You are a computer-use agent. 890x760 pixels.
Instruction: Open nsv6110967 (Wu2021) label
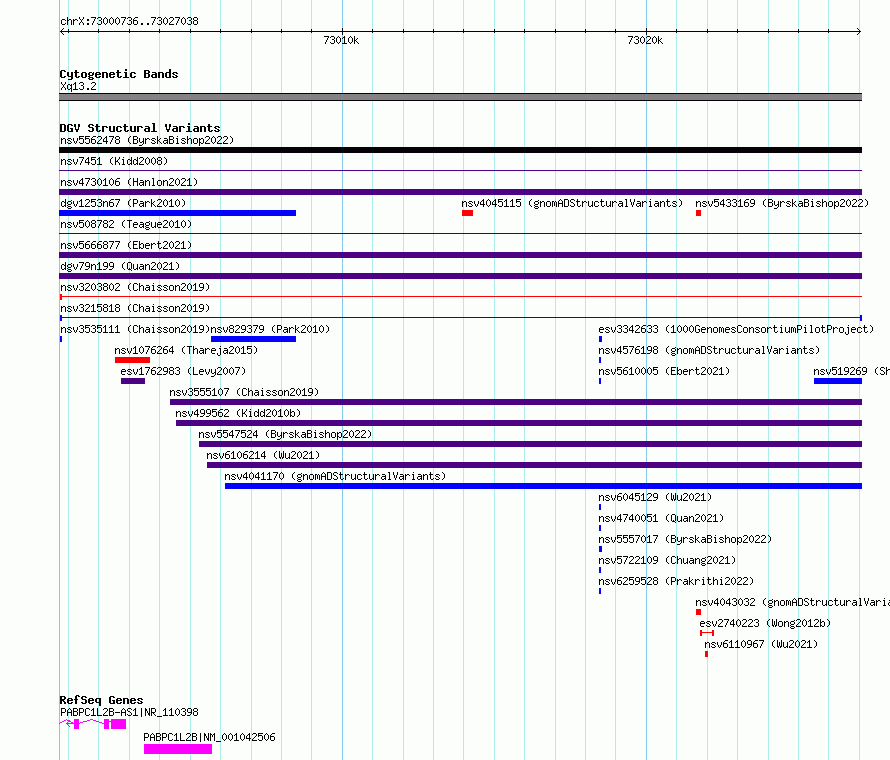[761, 644]
